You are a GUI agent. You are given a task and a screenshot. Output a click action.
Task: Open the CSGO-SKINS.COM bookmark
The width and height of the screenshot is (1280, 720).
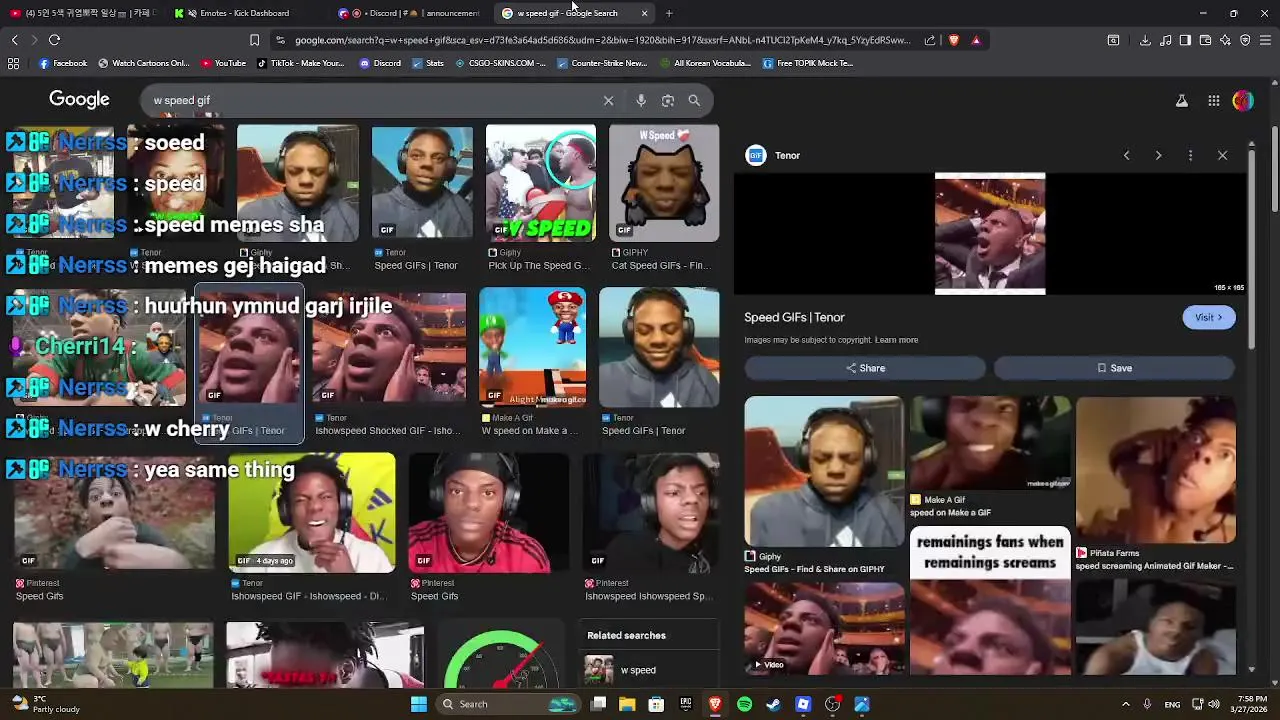coord(500,63)
